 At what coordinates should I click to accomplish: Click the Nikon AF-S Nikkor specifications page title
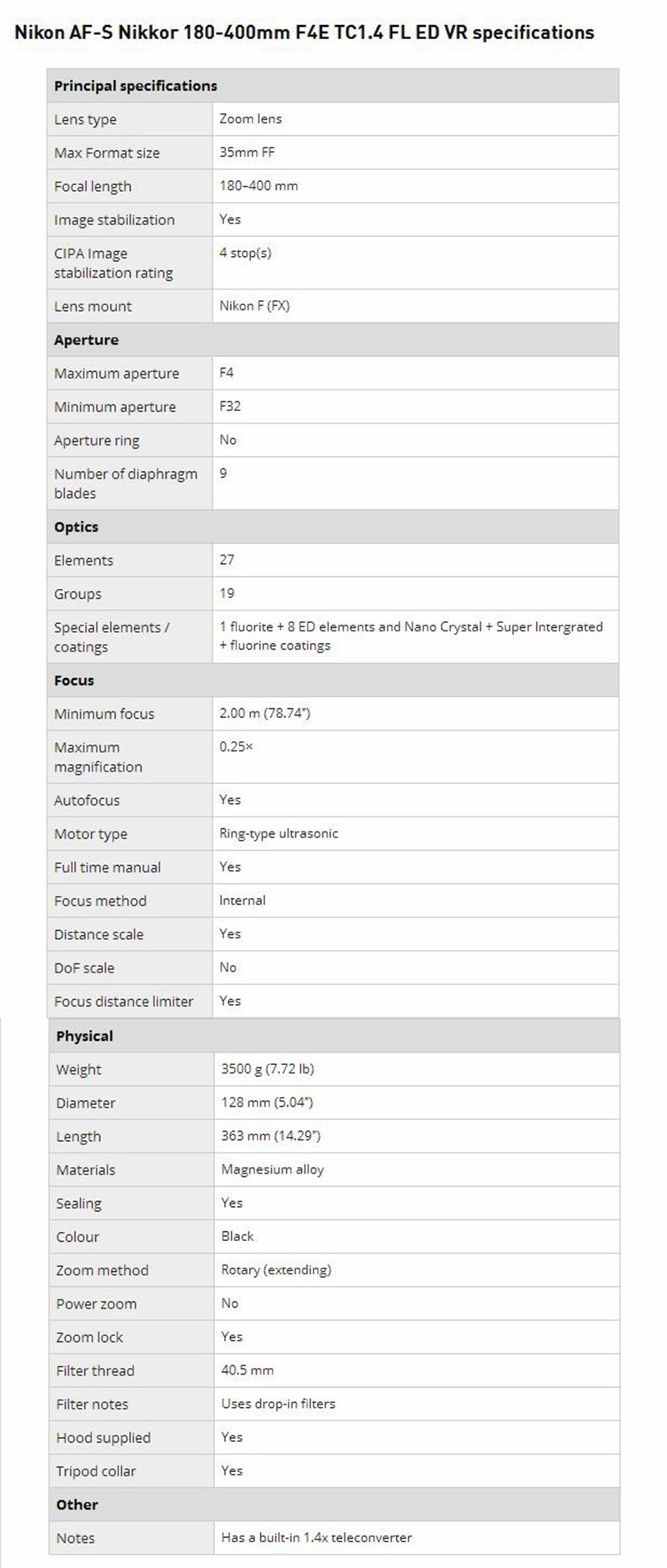304,33
